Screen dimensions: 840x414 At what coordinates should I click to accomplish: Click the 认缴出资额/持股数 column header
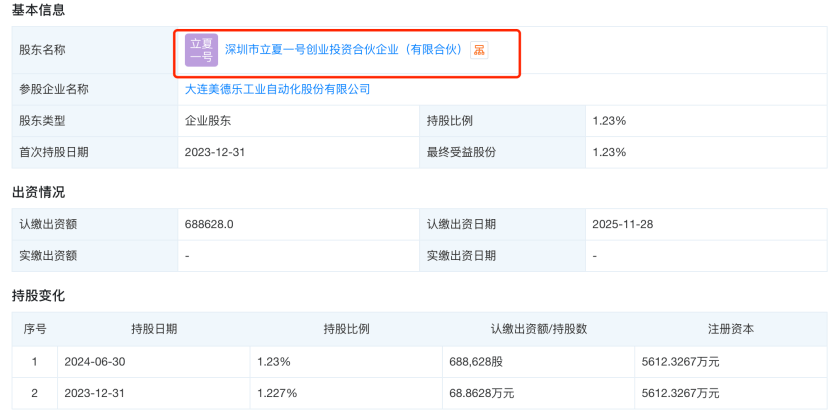(x=539, y=329)
